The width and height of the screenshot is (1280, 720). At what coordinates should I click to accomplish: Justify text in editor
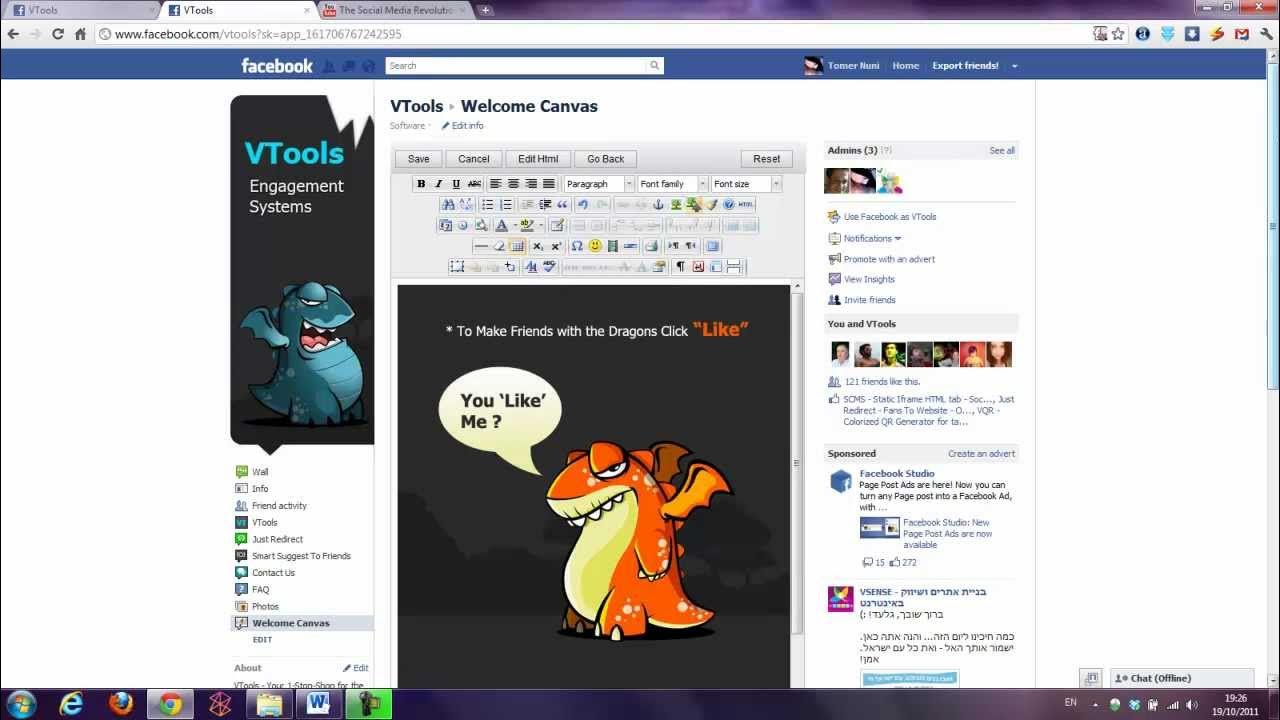pos(549,184)
